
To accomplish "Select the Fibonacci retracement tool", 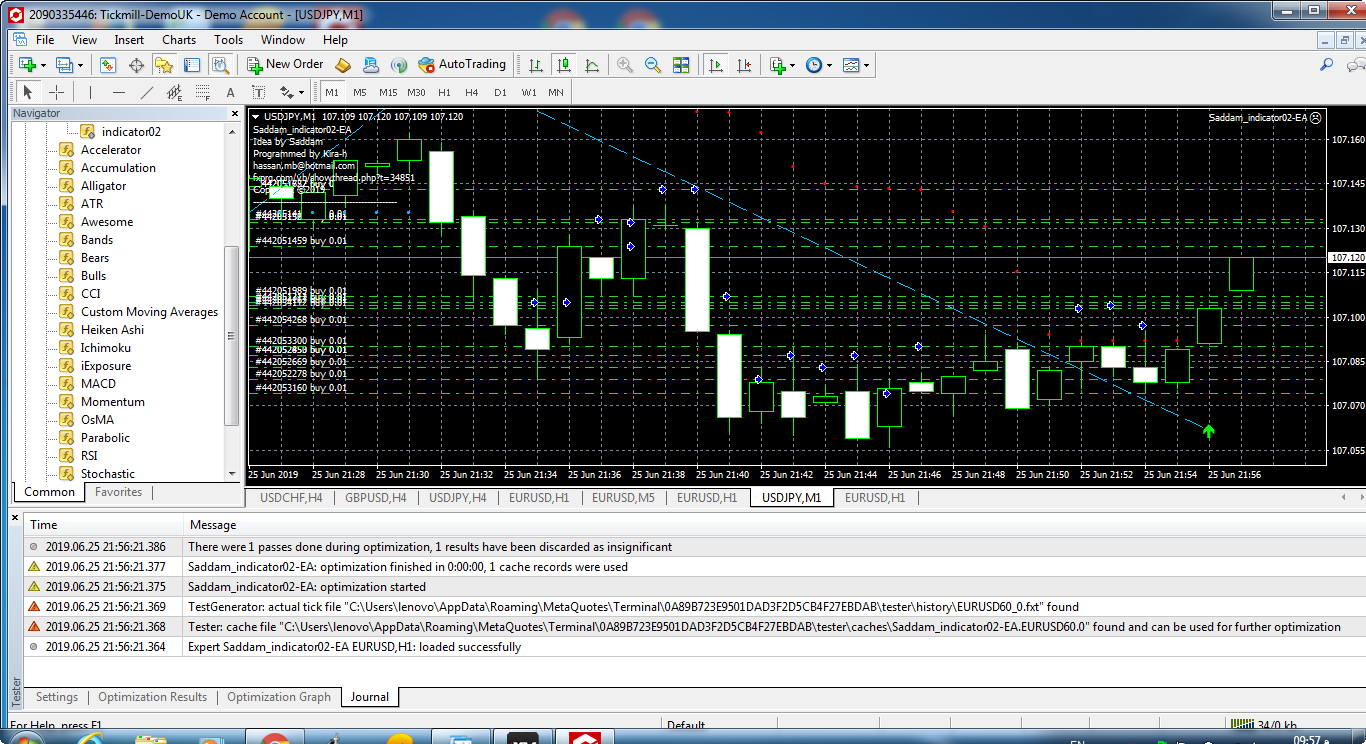I will pyautogui.click(x=203, y=92).
